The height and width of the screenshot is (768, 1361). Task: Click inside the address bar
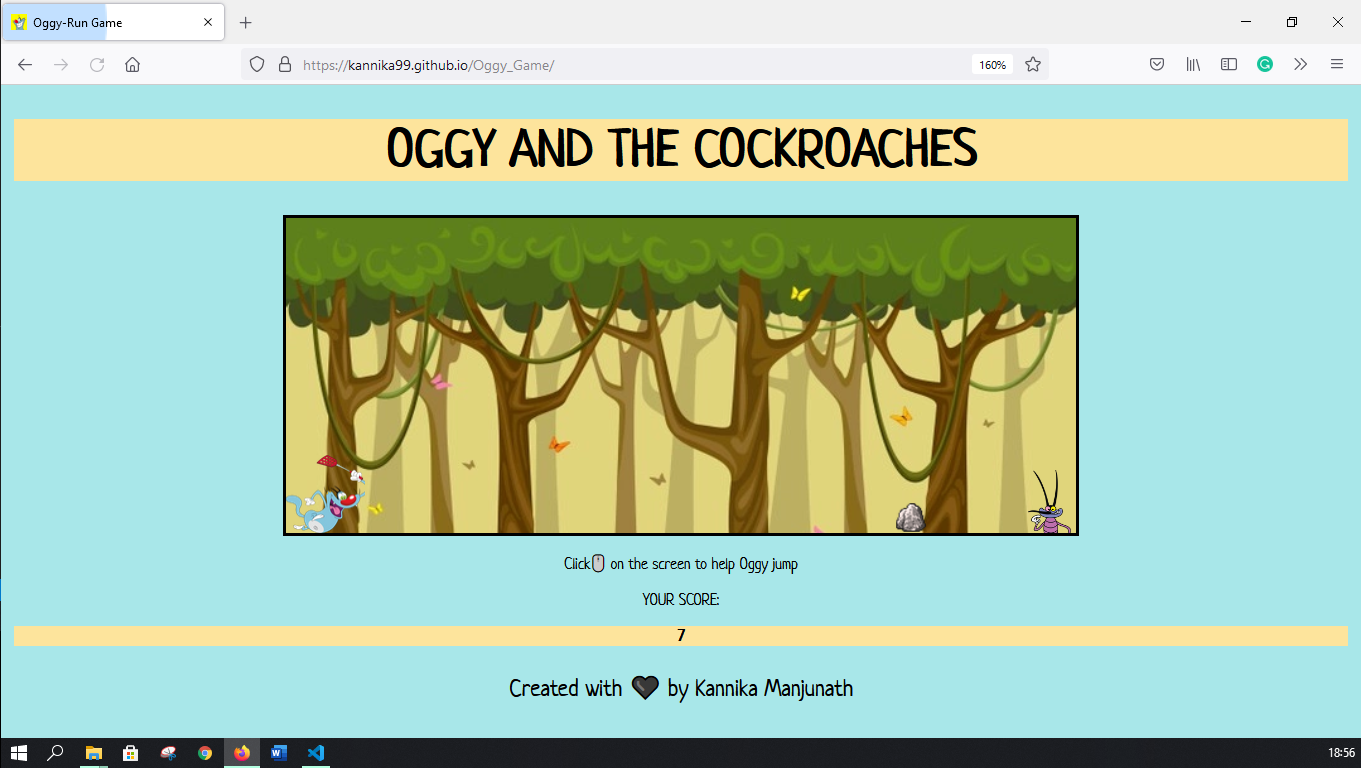pos(600,63)
